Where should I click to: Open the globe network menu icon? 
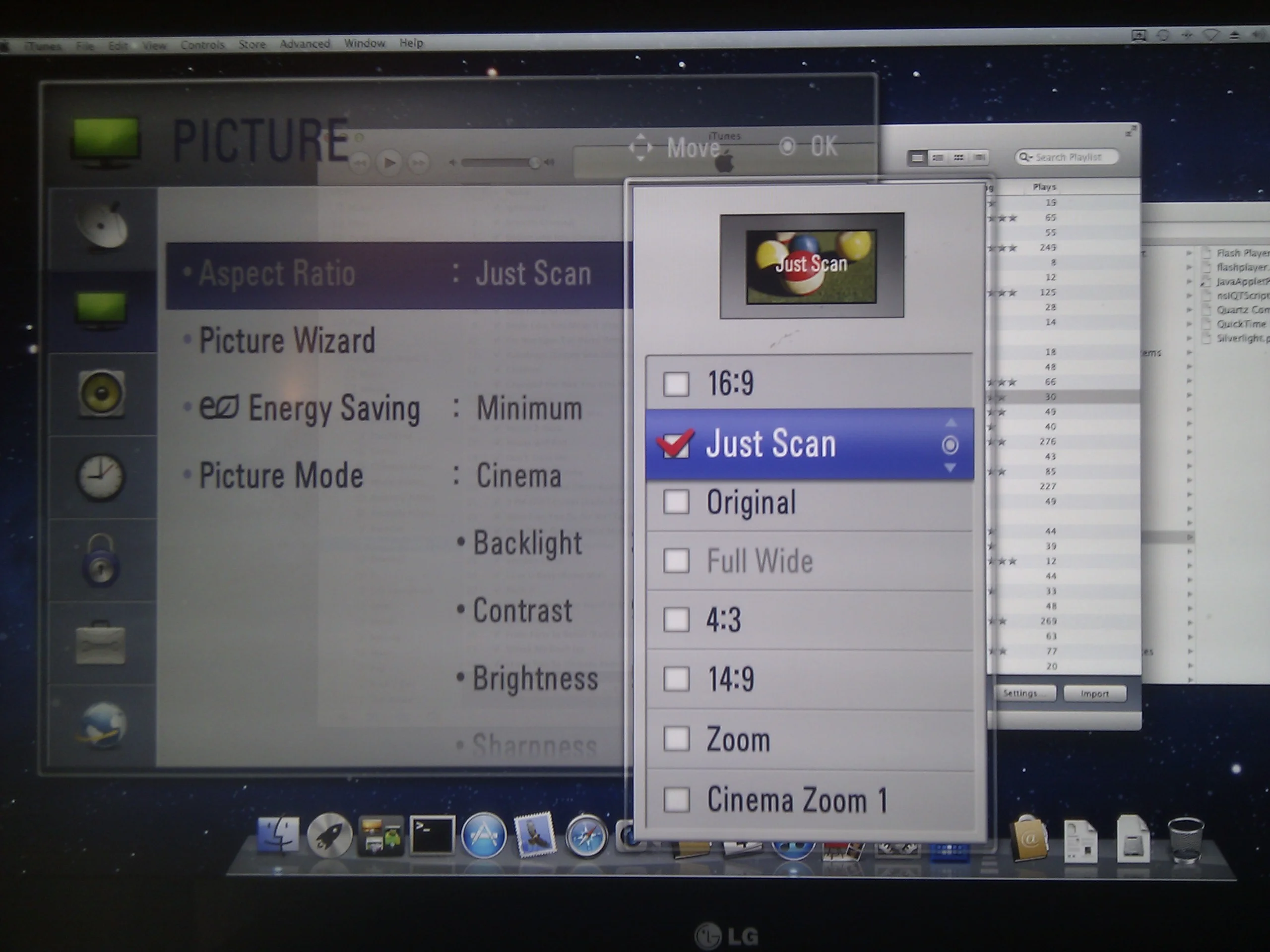coord(102,725)
